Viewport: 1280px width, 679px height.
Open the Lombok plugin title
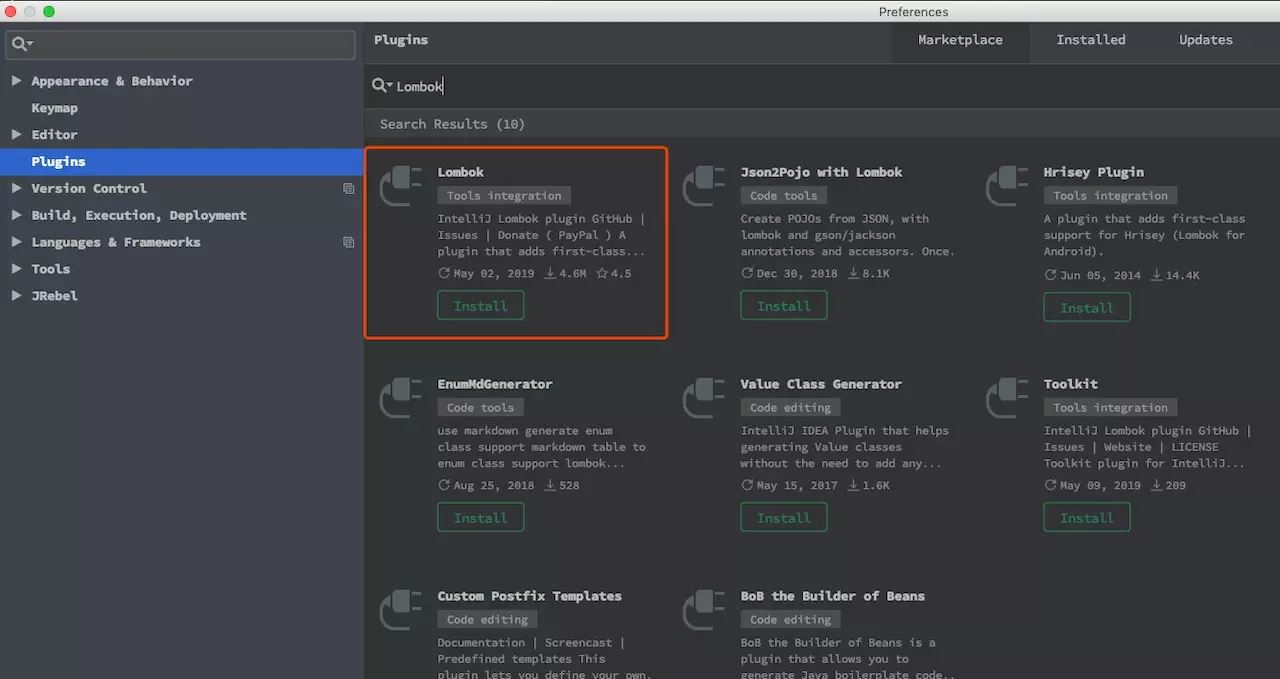point(461,172)
